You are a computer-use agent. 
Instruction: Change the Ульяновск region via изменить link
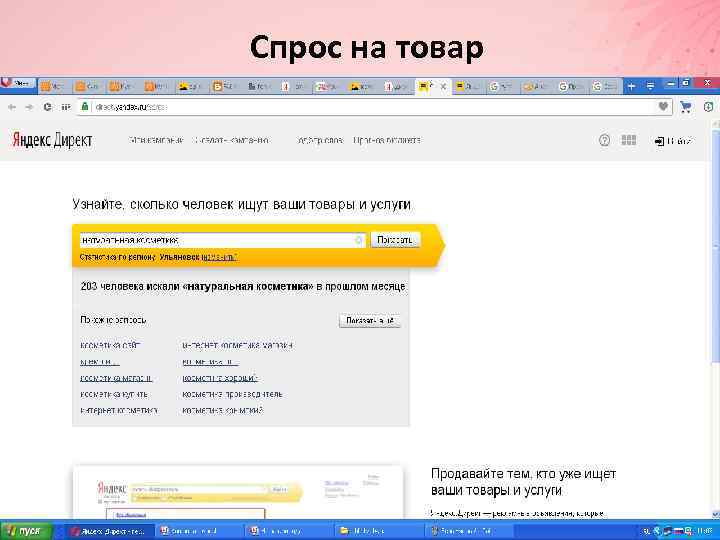(x=219, y=257)
